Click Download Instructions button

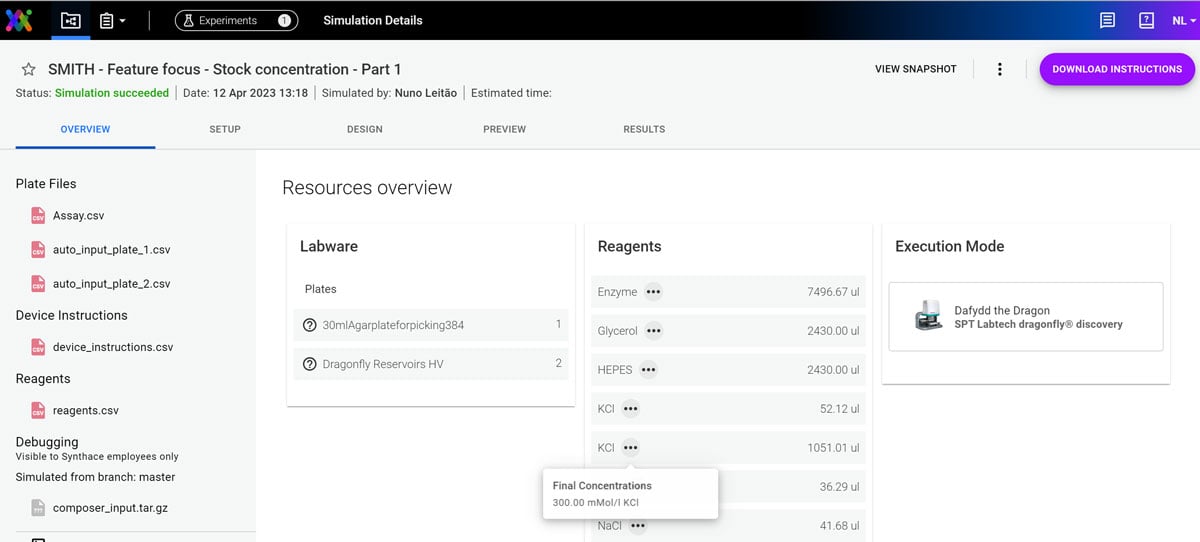click(1116, 69)
